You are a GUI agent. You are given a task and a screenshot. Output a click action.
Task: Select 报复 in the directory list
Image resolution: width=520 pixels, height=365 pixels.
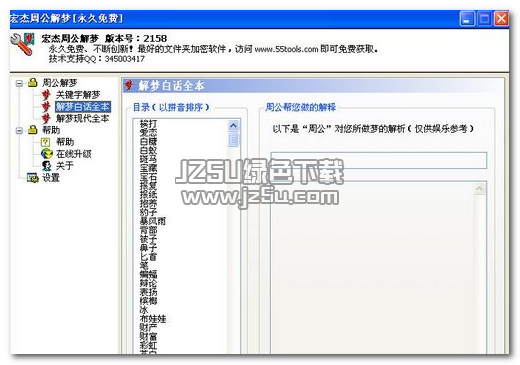point(148,186)
